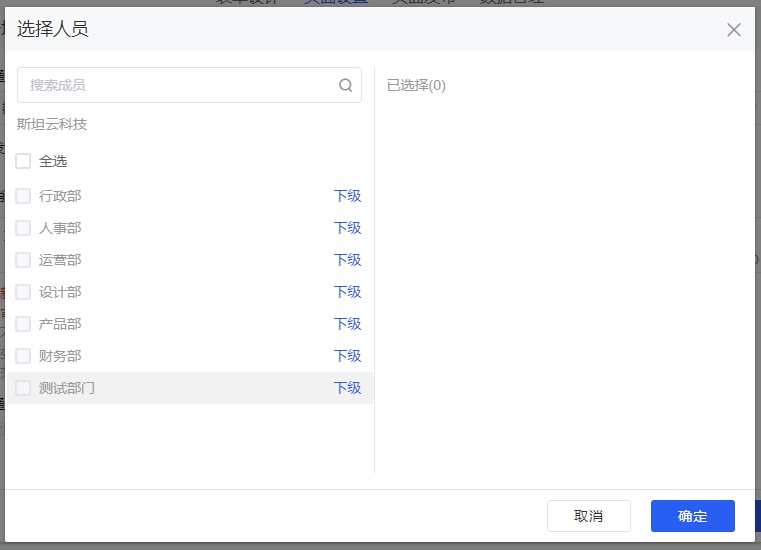Click the 取消 button
Screen dimensions: 761x550
(x=588, y=516)
